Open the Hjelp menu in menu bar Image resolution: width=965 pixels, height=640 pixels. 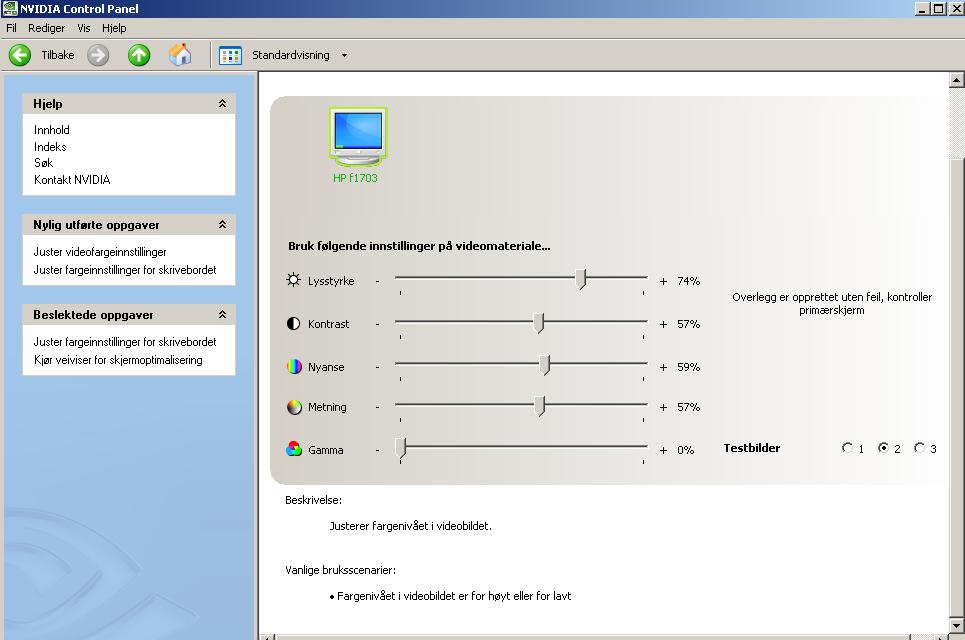coord(114,28)
